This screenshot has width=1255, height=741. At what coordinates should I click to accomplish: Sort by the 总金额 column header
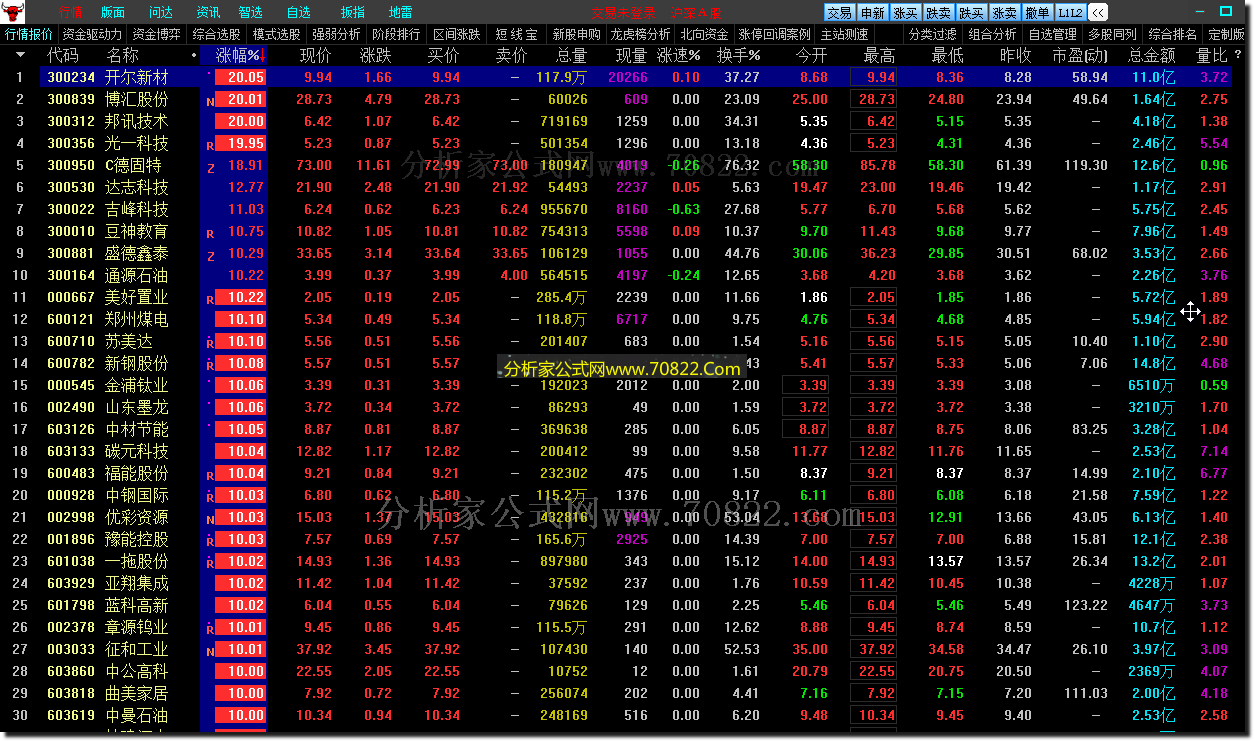click(x=1152, y=55)
